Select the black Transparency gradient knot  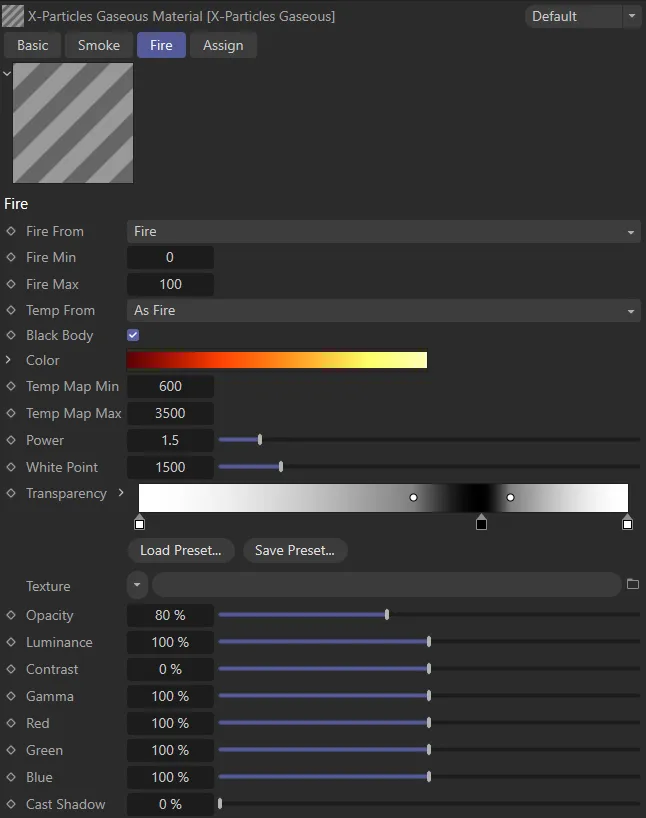(481, 522)
